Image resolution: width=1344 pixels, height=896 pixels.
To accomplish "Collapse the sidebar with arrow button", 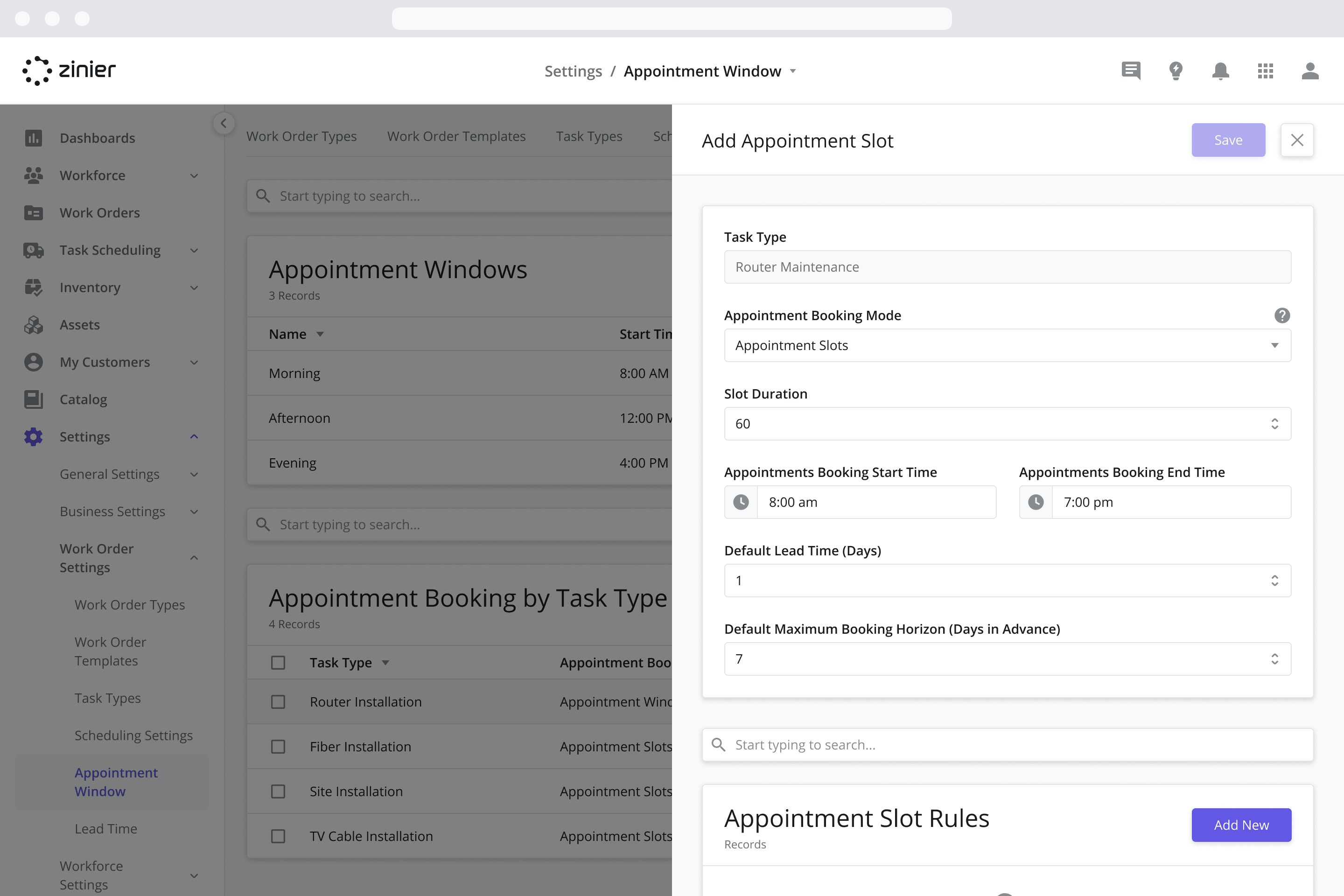I will [x=224, y=123].
